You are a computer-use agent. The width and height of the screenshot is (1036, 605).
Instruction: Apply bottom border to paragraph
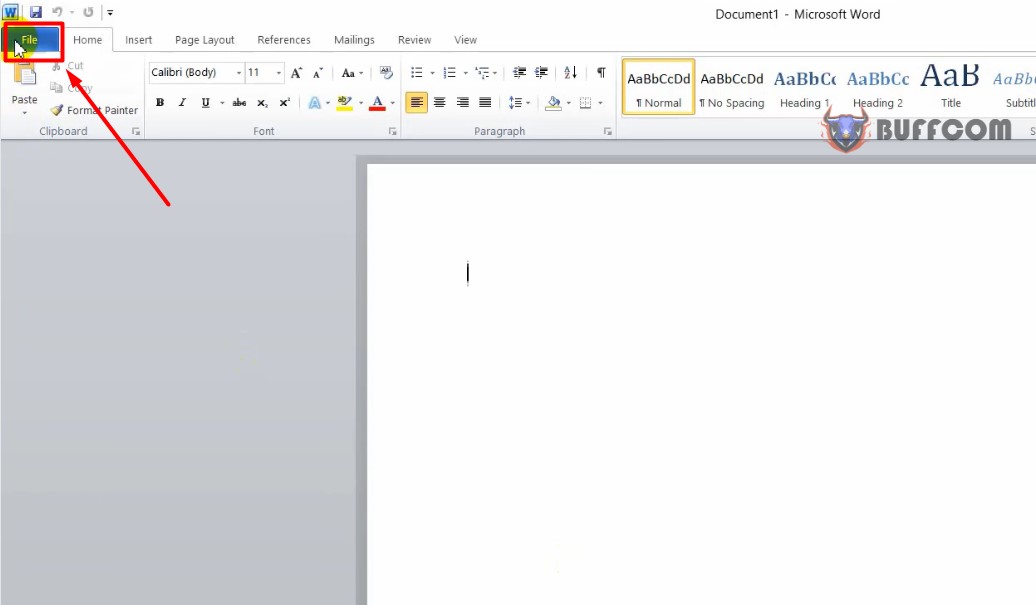coord(585,102)
